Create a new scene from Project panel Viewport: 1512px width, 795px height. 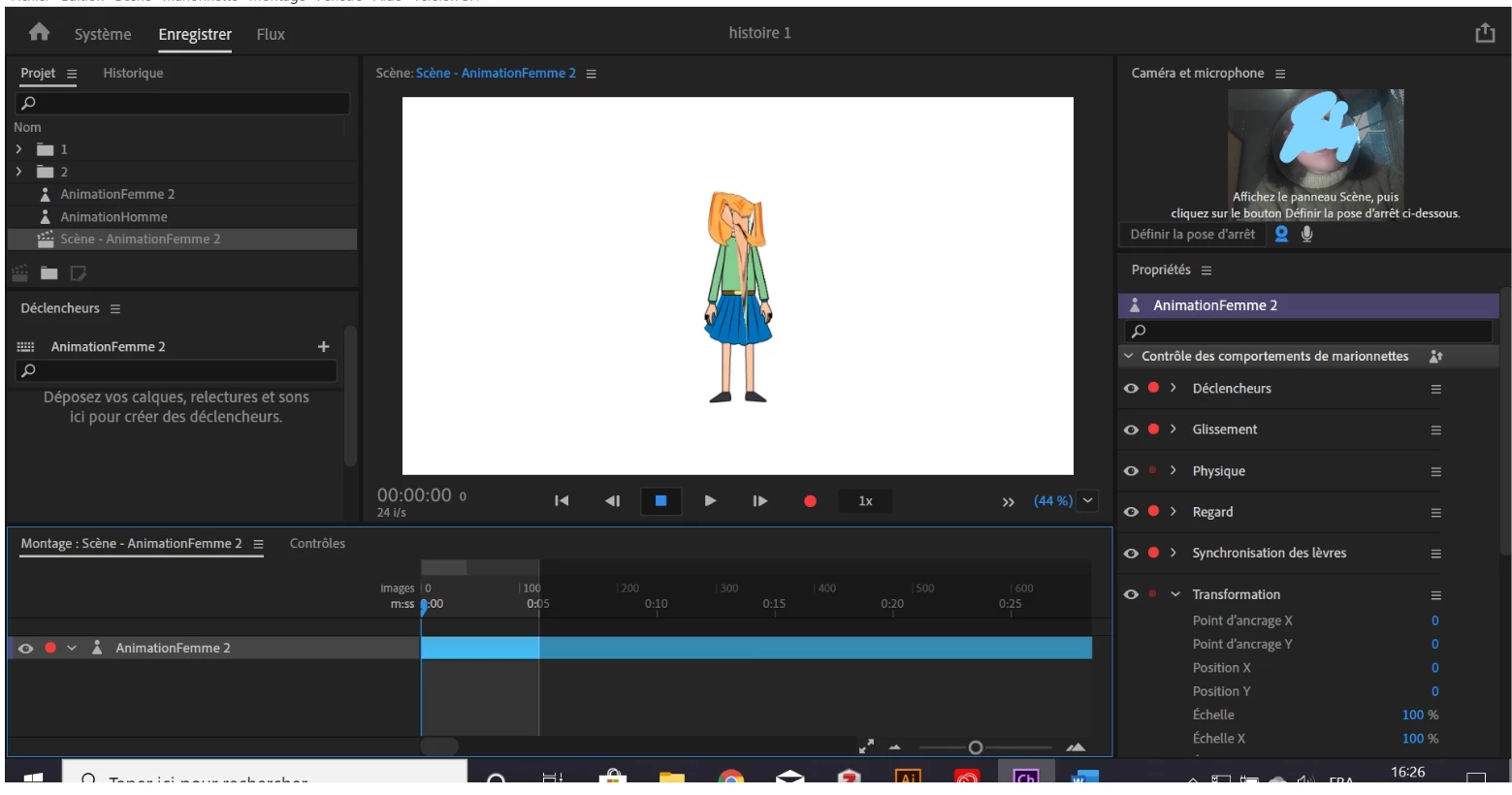[x=19, y=273]
